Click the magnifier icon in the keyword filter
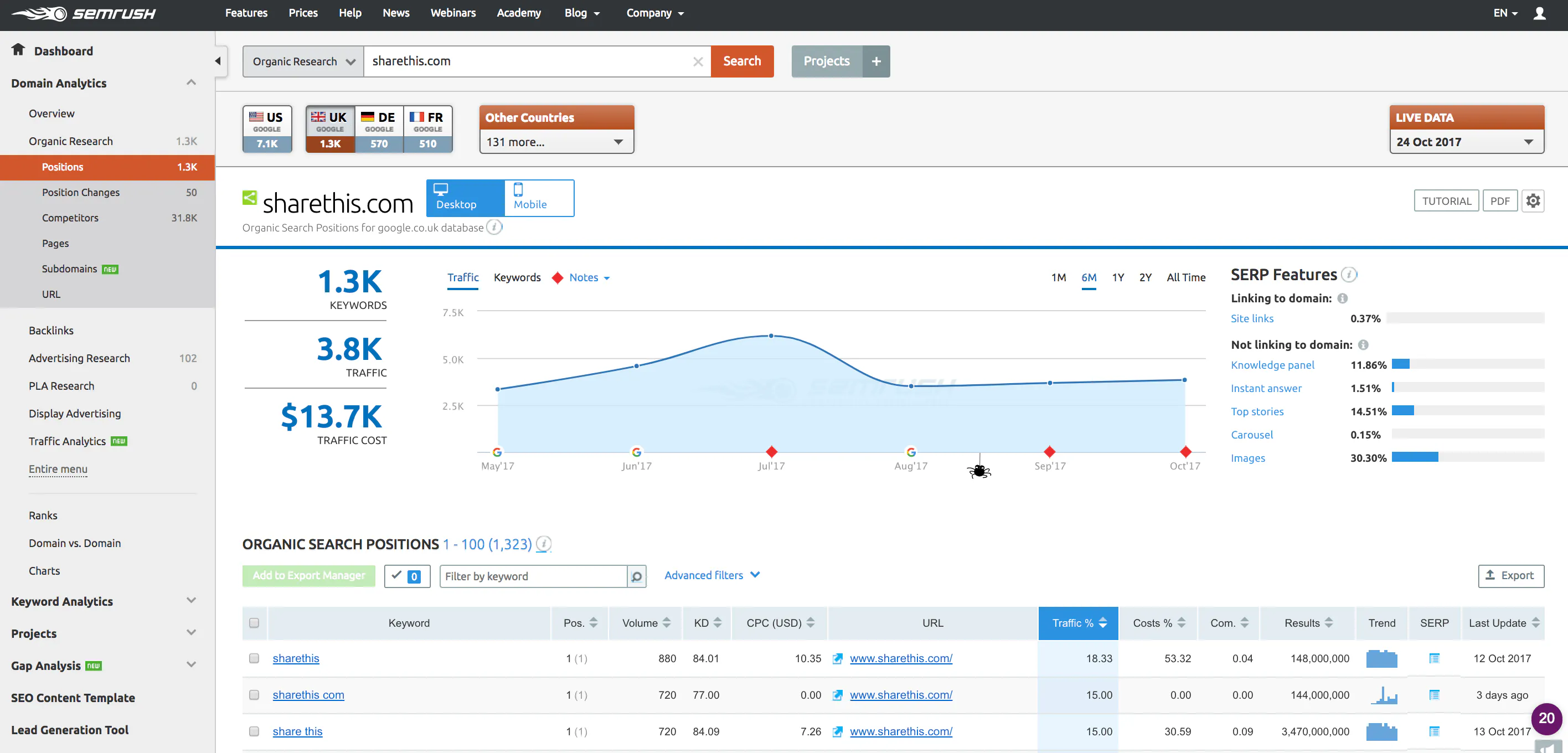The height and width of the screenshot is (753, 1568). pyautogui.click(x=636, y=576)
